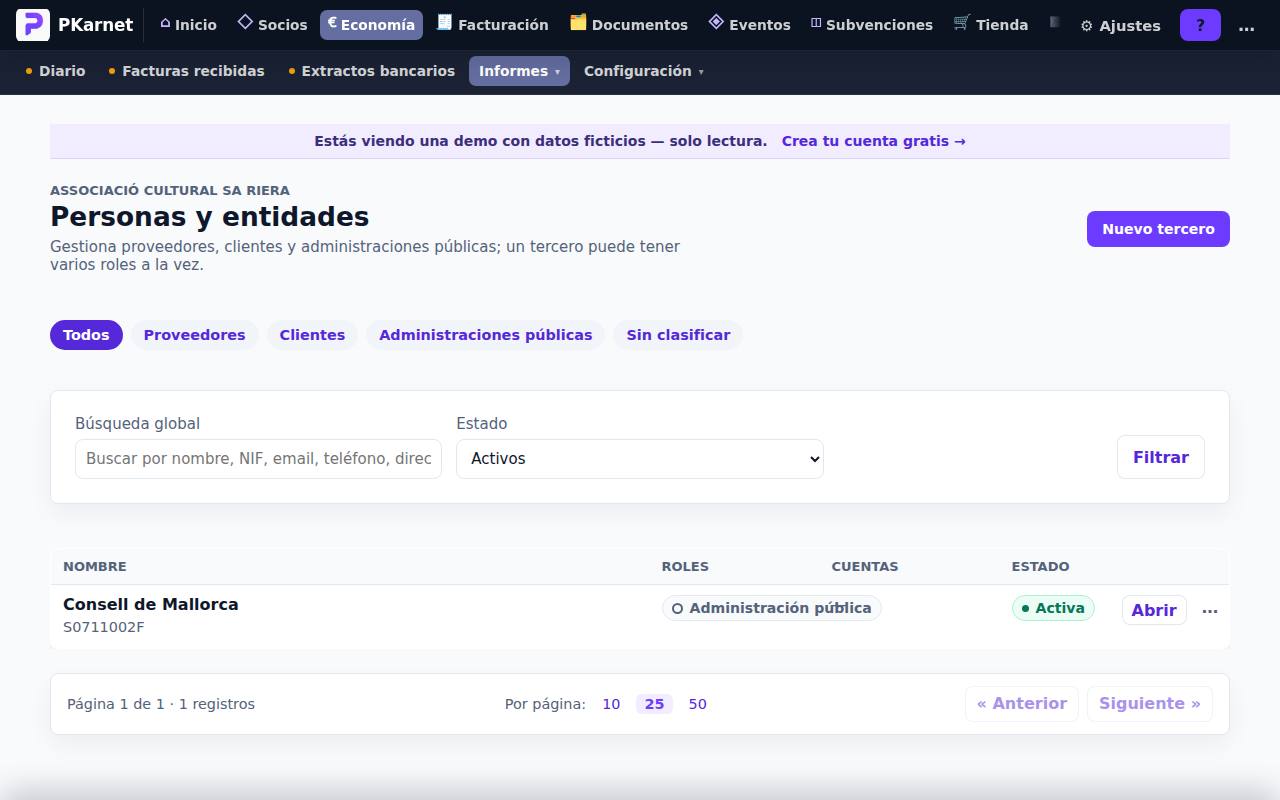The image size is (1280, 800).
Task: Click the gear icon beside Ajustes
Action: (1087, 26)
